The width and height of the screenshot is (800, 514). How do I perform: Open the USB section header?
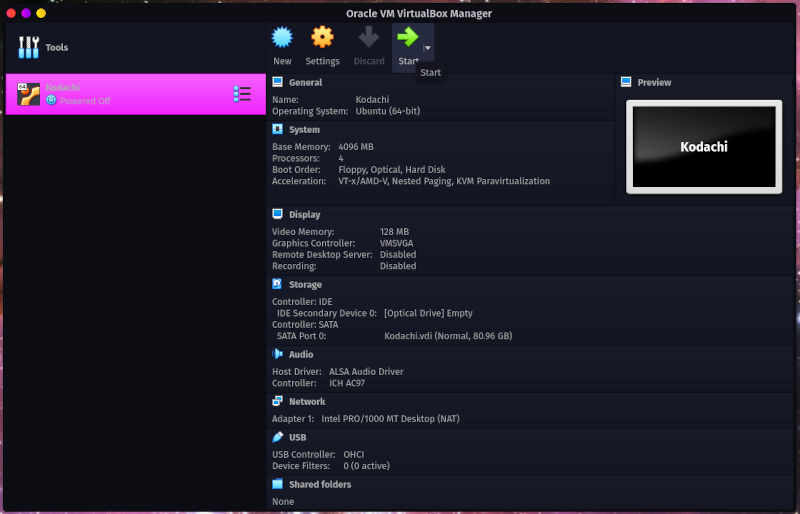[x=297, y=437]
